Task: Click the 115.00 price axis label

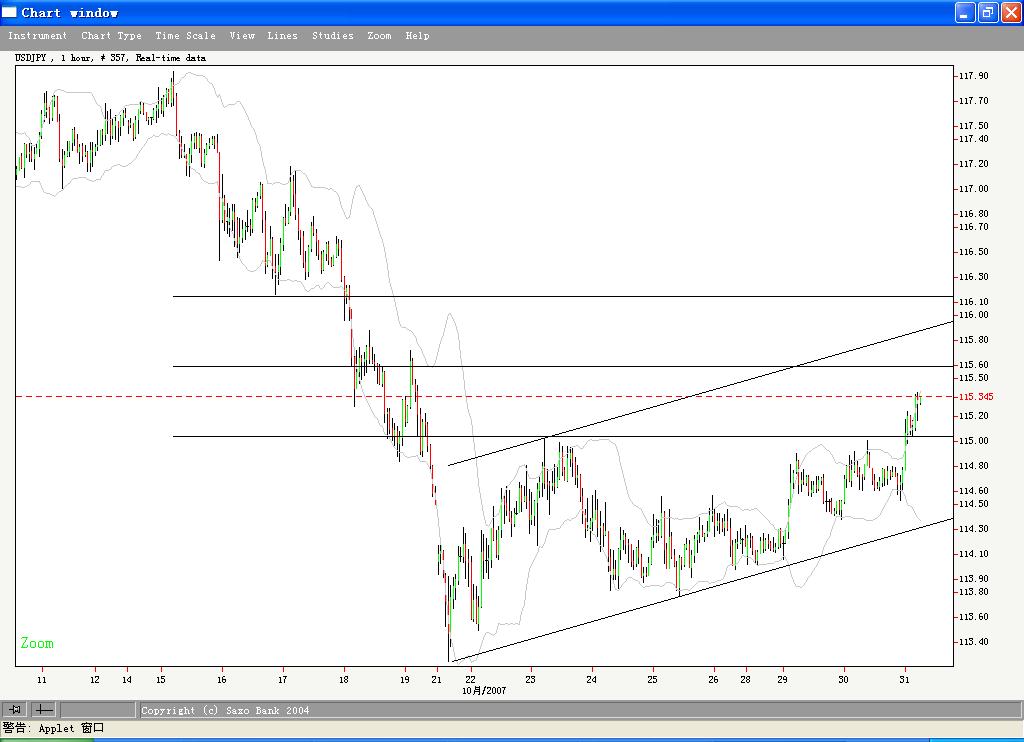Action: tap(974, 441)
